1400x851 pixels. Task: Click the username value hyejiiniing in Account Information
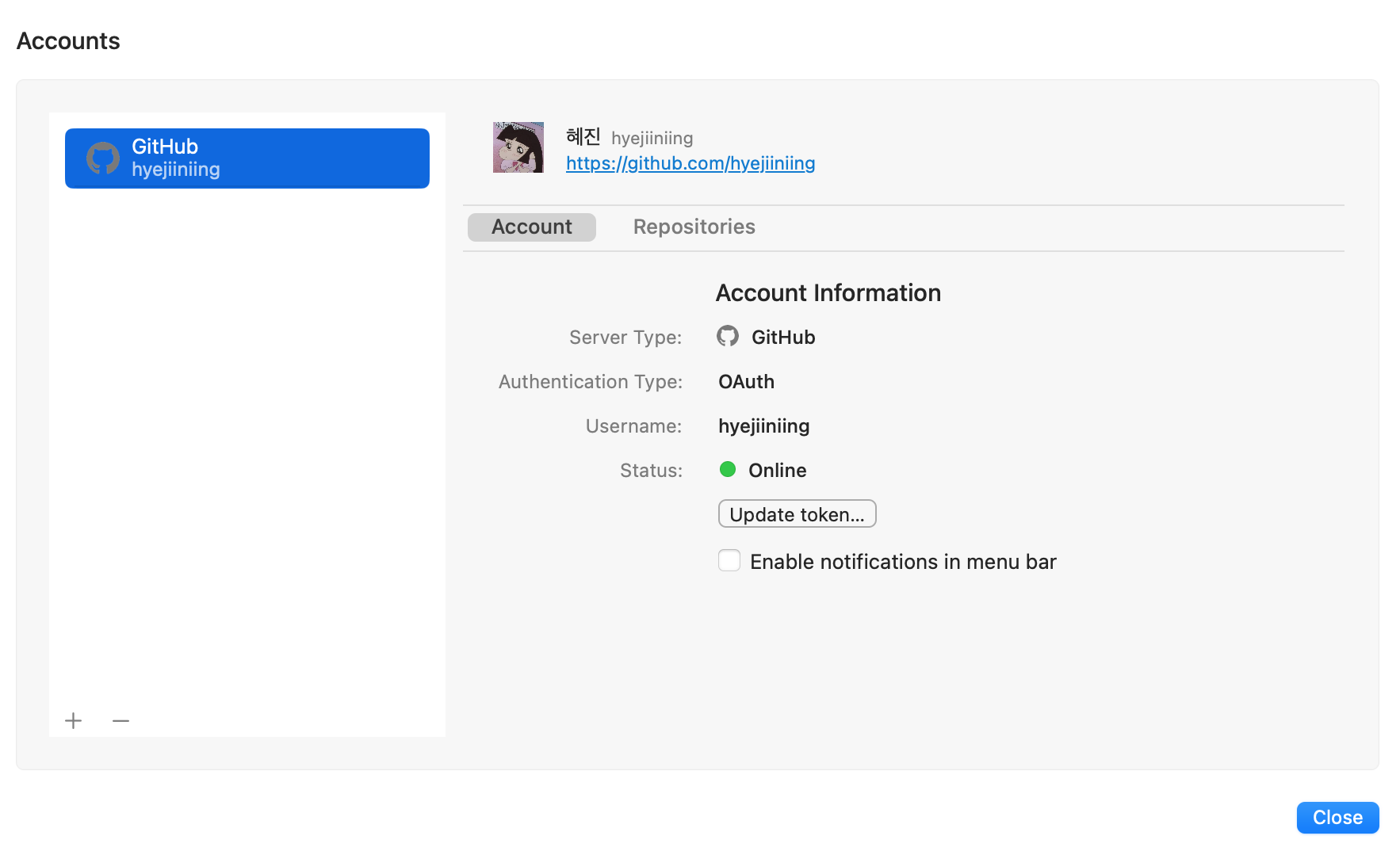coord(764,426)
